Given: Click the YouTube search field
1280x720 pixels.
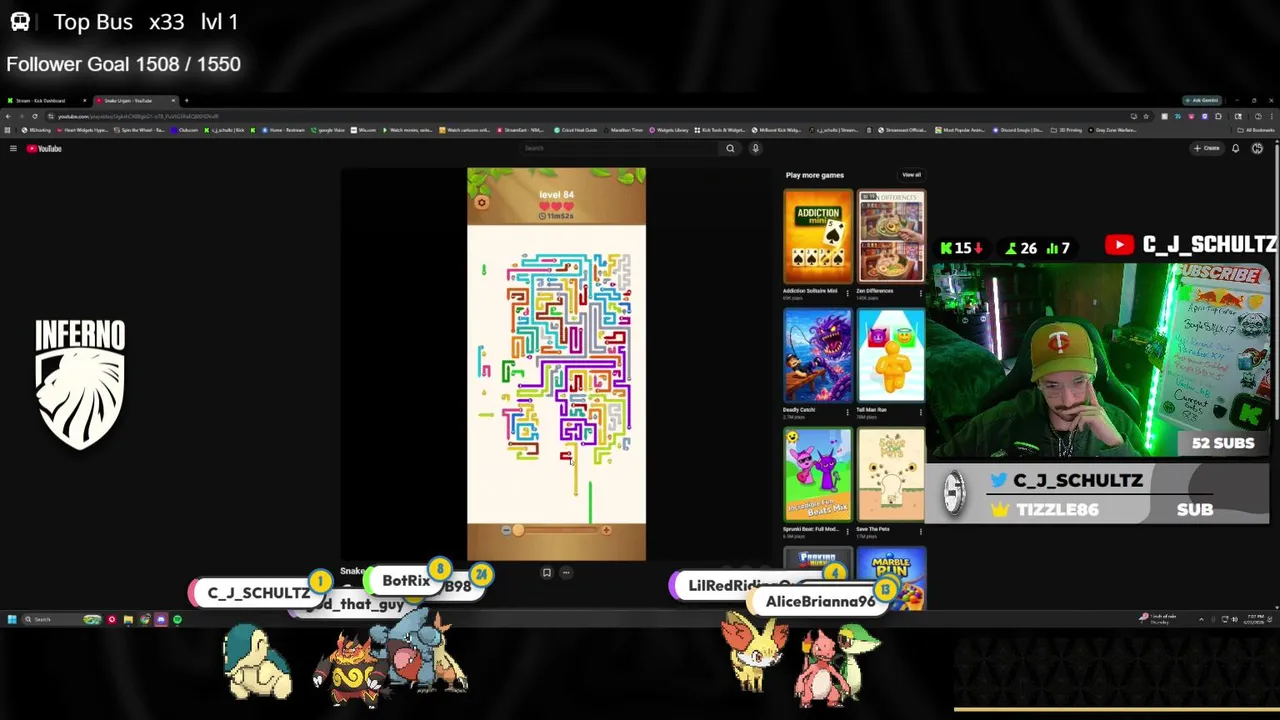Looking at the screenshot, I should pyautogui.click(x=620, y=148).
